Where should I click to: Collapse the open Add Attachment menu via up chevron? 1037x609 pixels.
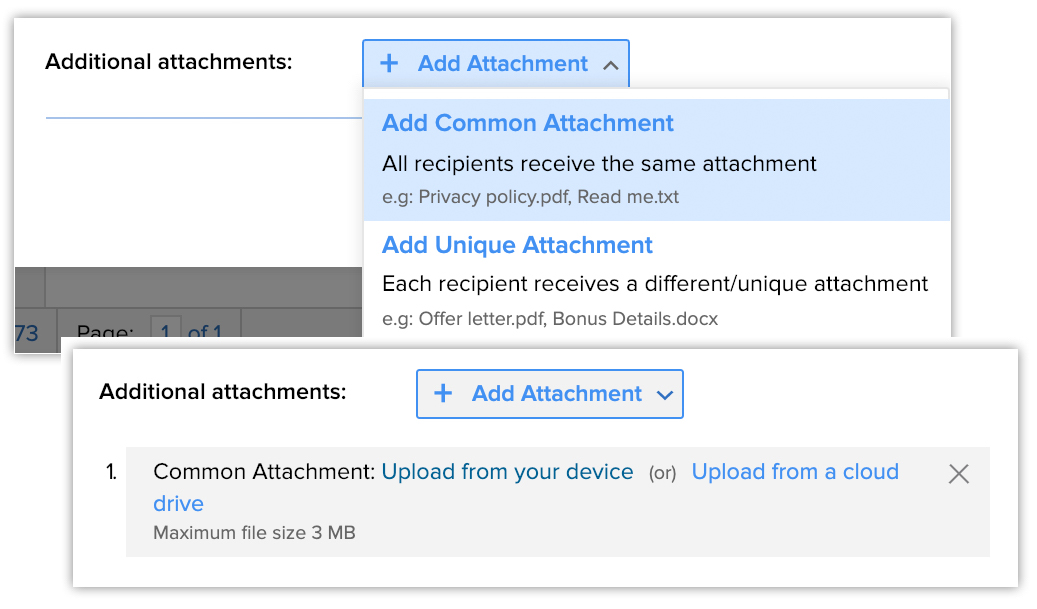611,66
